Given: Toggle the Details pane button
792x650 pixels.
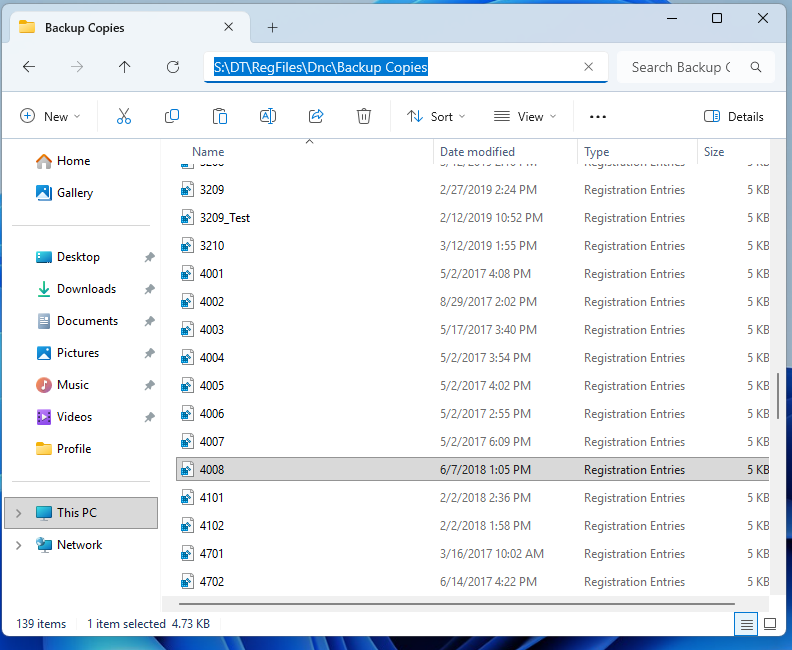Looking at the screenshot, I should coord(733,117).
